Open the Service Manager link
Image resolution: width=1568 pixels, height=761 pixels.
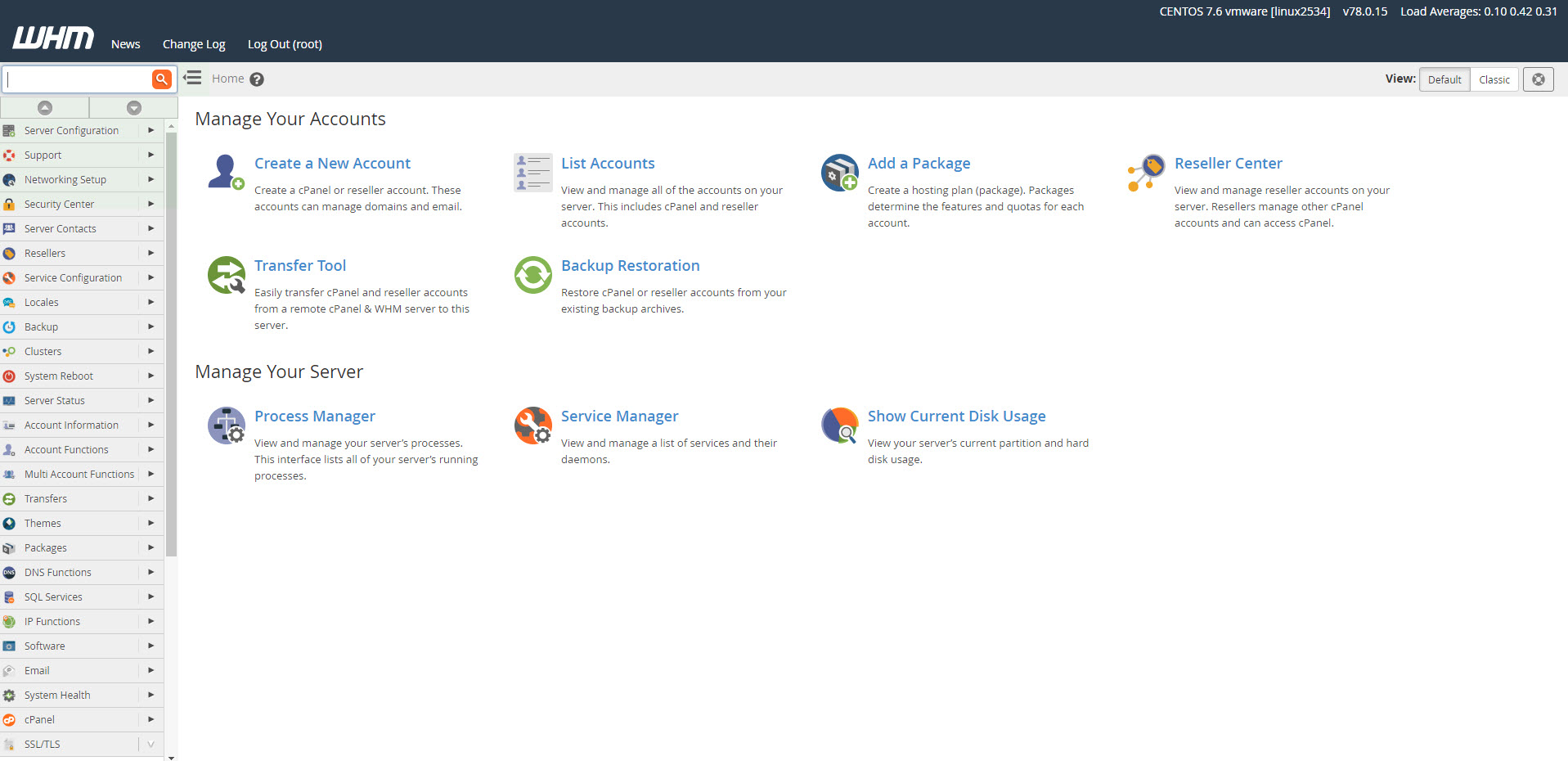pos(619,416)
